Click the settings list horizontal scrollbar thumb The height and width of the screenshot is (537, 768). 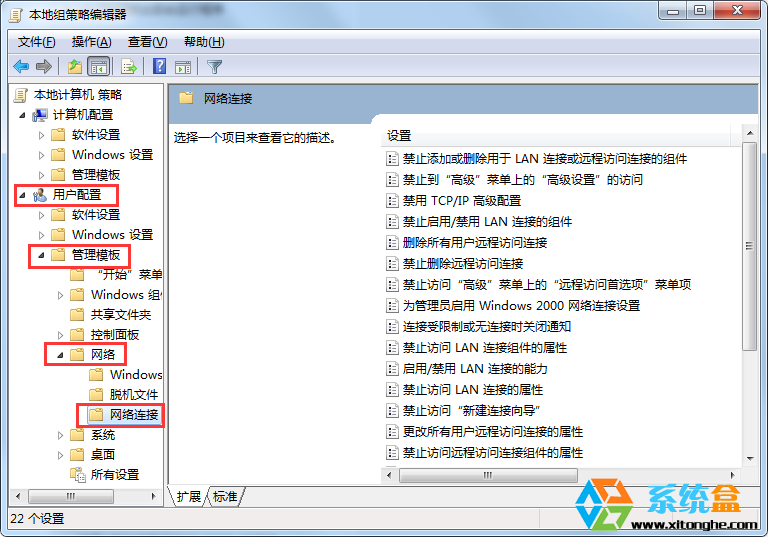[x=488, y=475]
